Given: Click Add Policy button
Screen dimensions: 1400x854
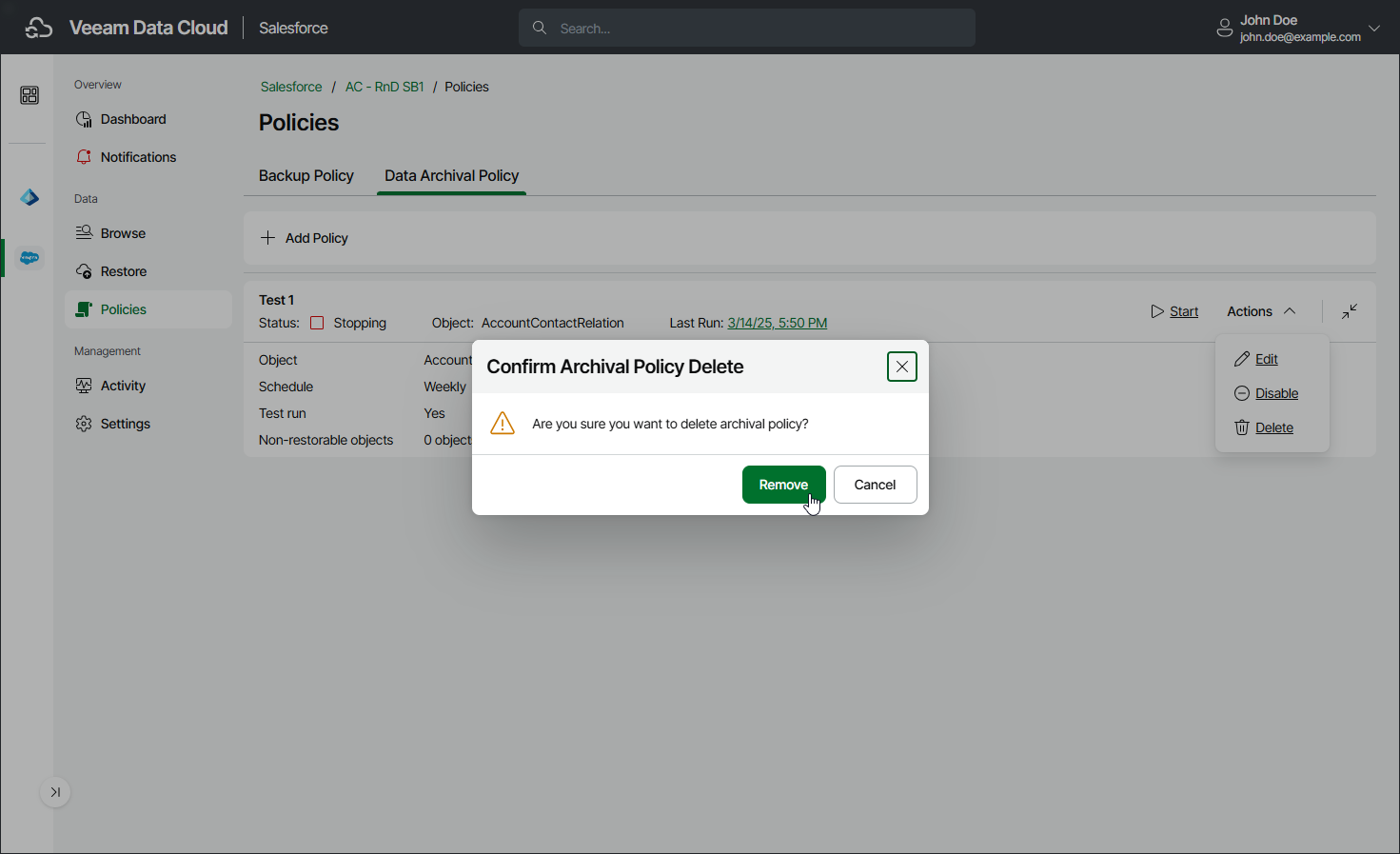Looking at the screenshot, I should click(305, 238).
